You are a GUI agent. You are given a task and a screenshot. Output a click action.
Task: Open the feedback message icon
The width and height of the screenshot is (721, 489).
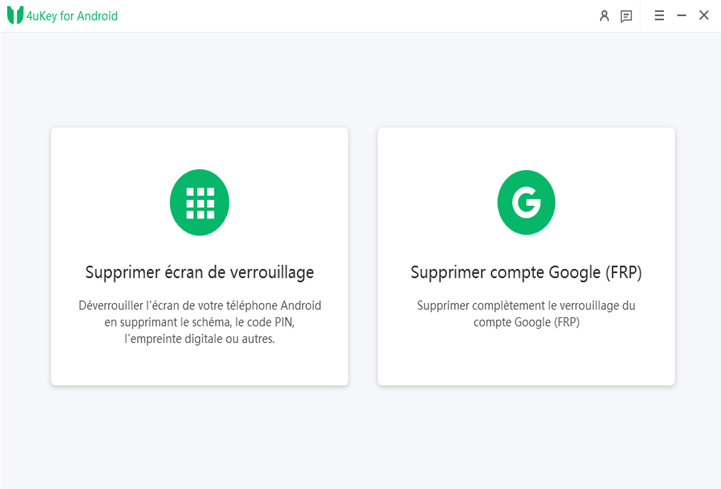pyautogui.click(x=626, y=16)
